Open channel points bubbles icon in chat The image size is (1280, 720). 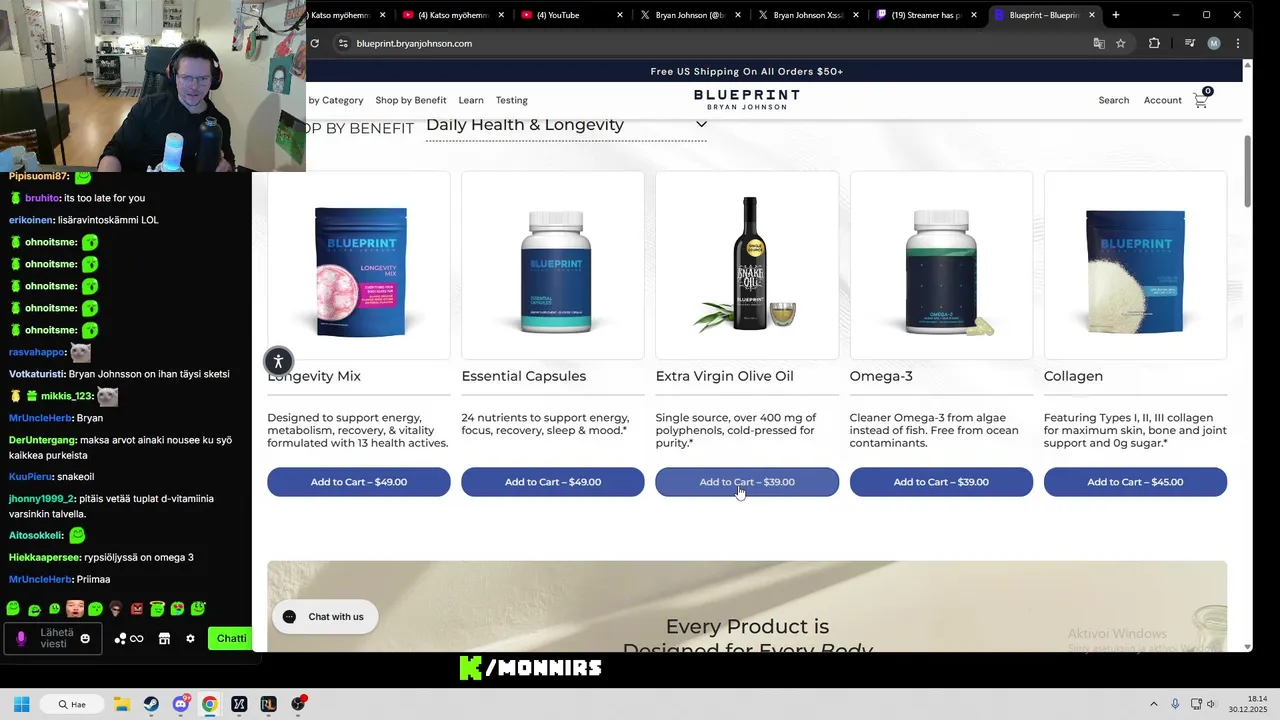[120, 639]
